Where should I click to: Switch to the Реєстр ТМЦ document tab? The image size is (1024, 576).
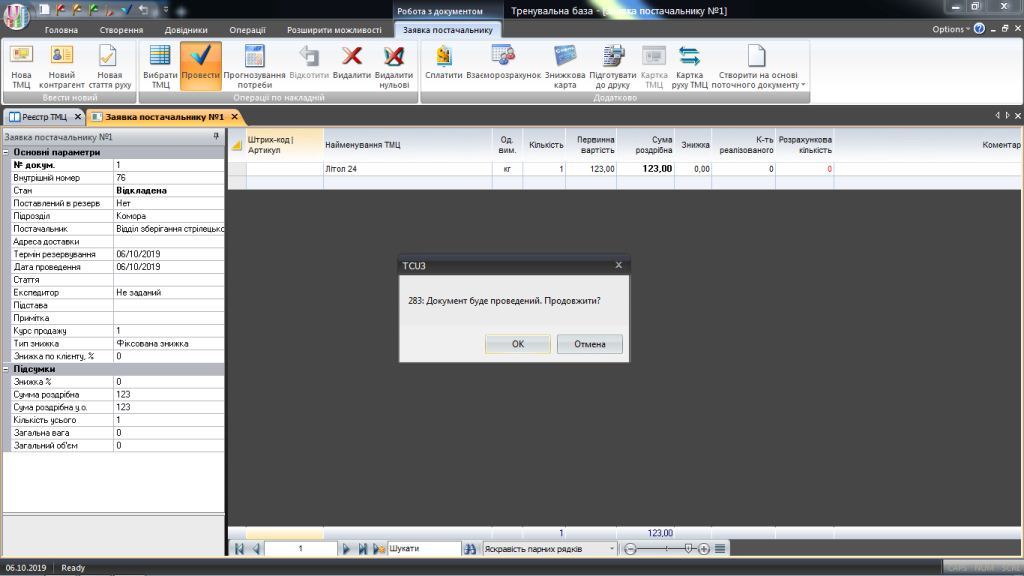38,117
